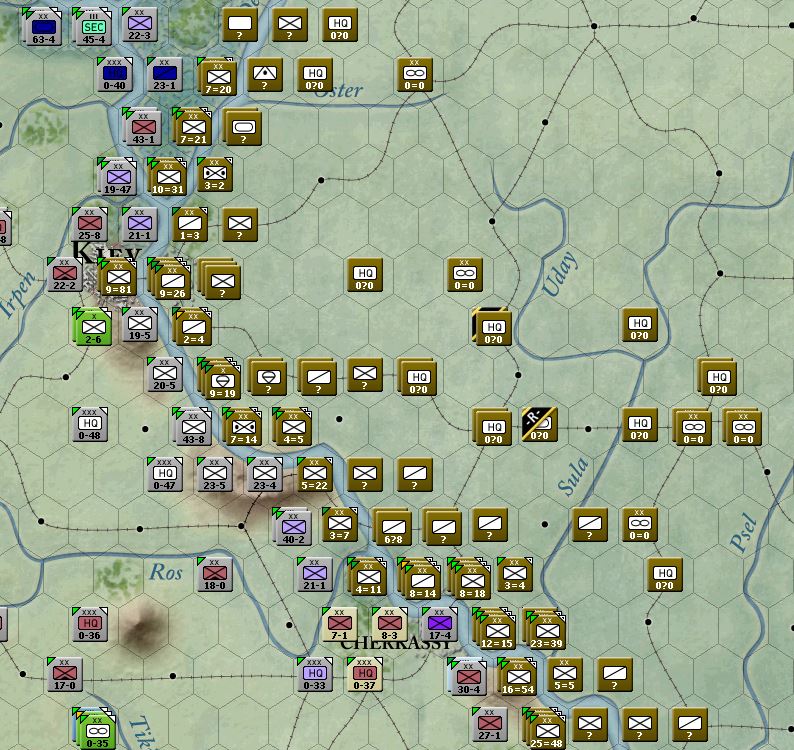Click the gray 20-5 infantry division
794x750 pixels.
pyautogui.click(x=165, y=374)
